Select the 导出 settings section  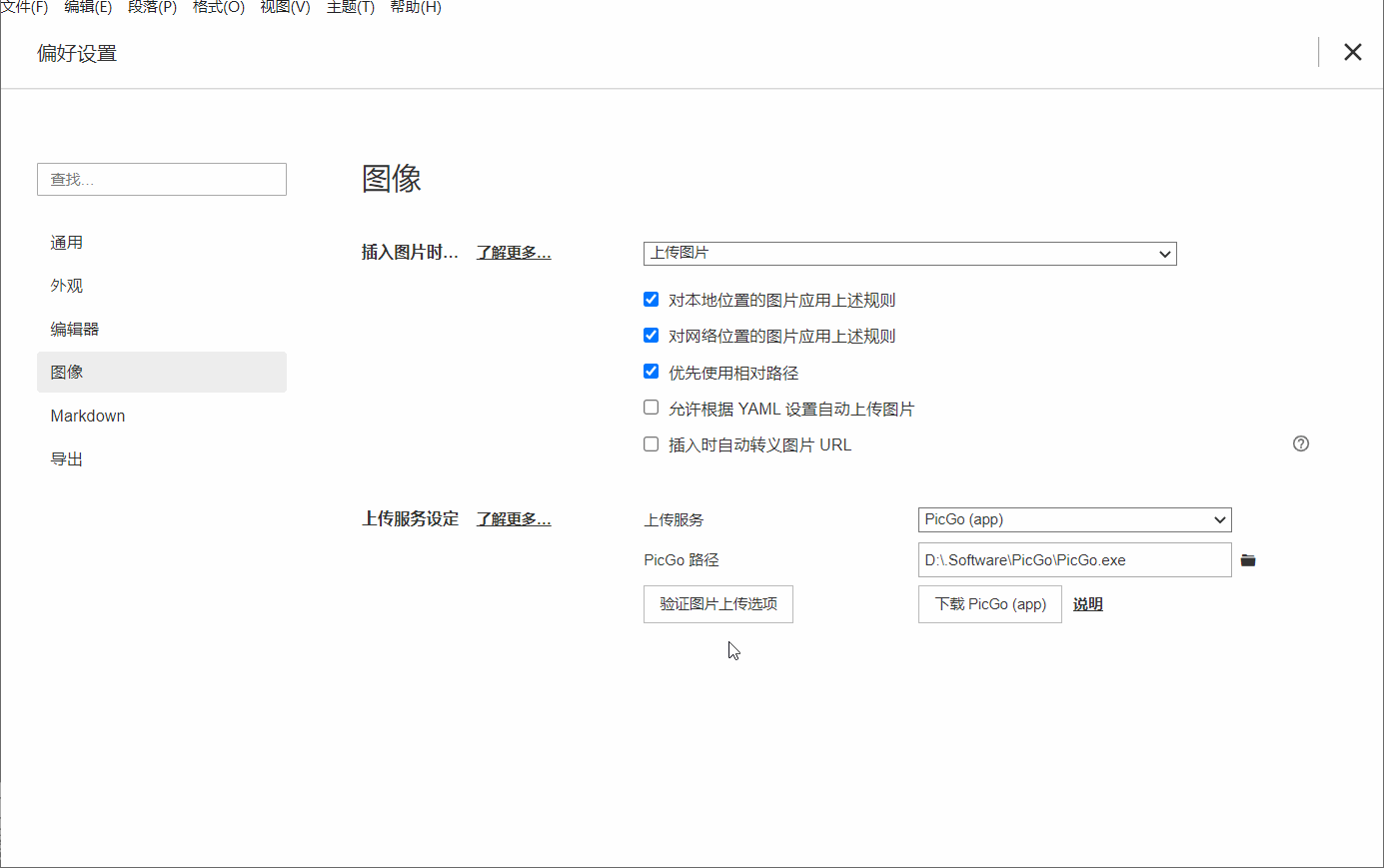tap(66, 457)
